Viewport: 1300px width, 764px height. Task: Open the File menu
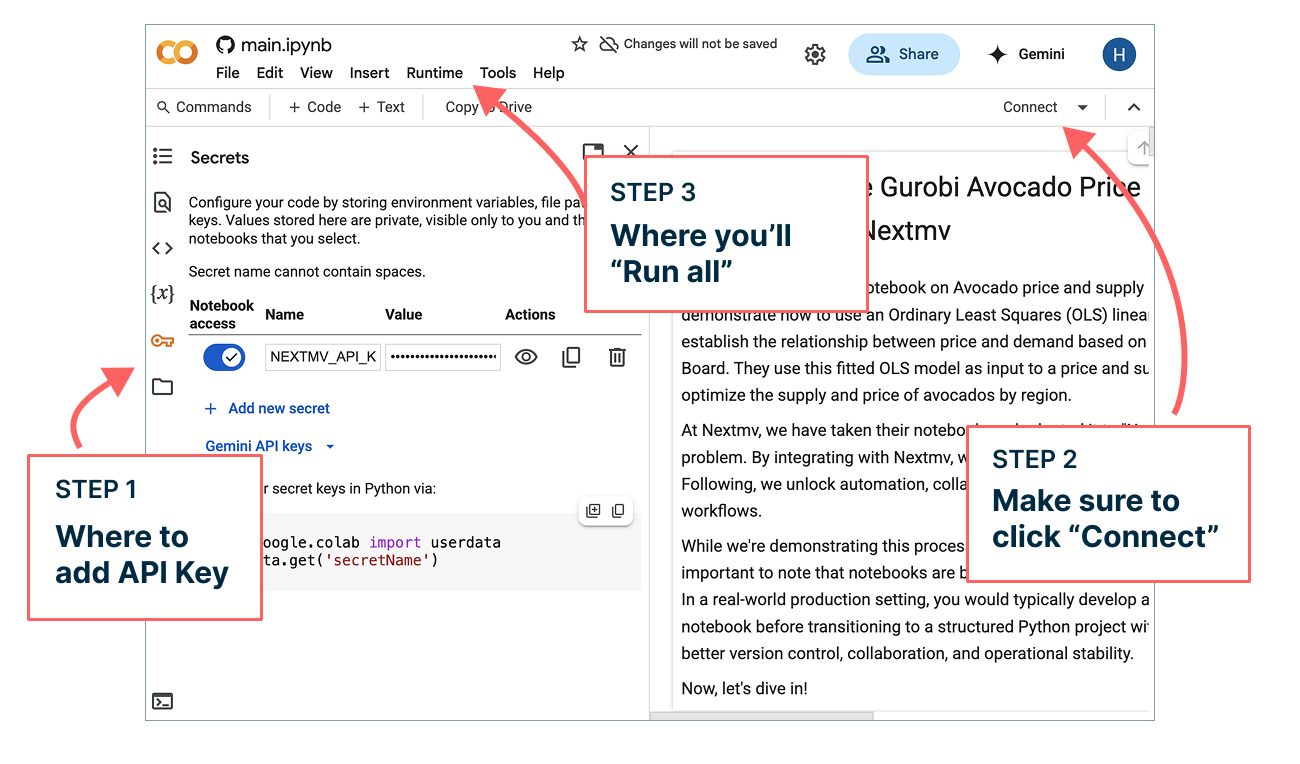[228, 73]
